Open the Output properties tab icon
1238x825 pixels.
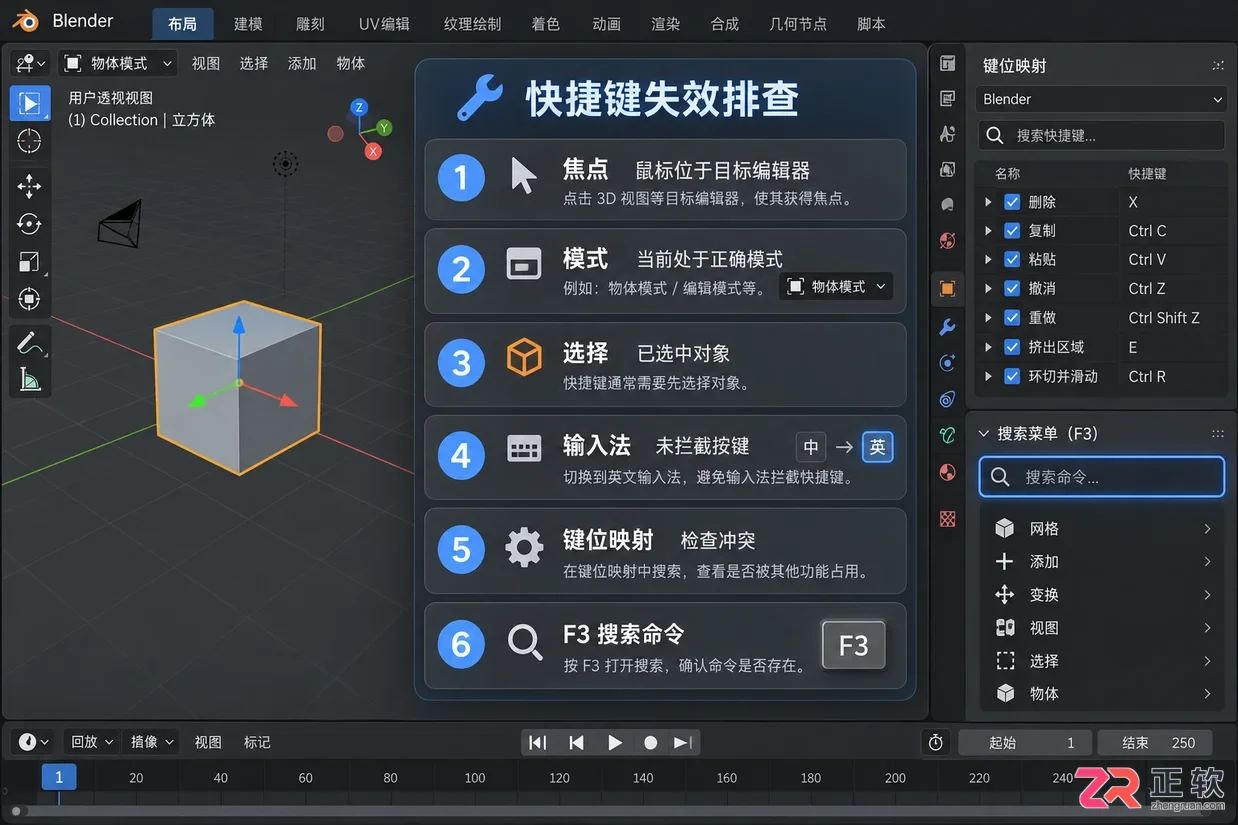(948, 99)
